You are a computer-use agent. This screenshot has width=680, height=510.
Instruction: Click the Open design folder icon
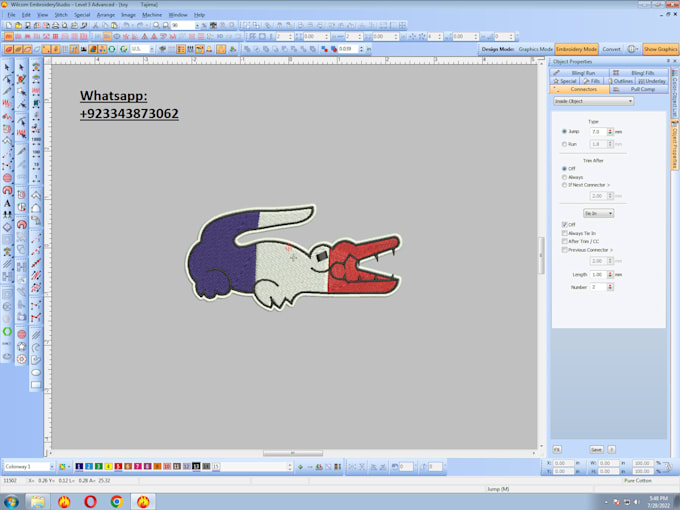18,26
